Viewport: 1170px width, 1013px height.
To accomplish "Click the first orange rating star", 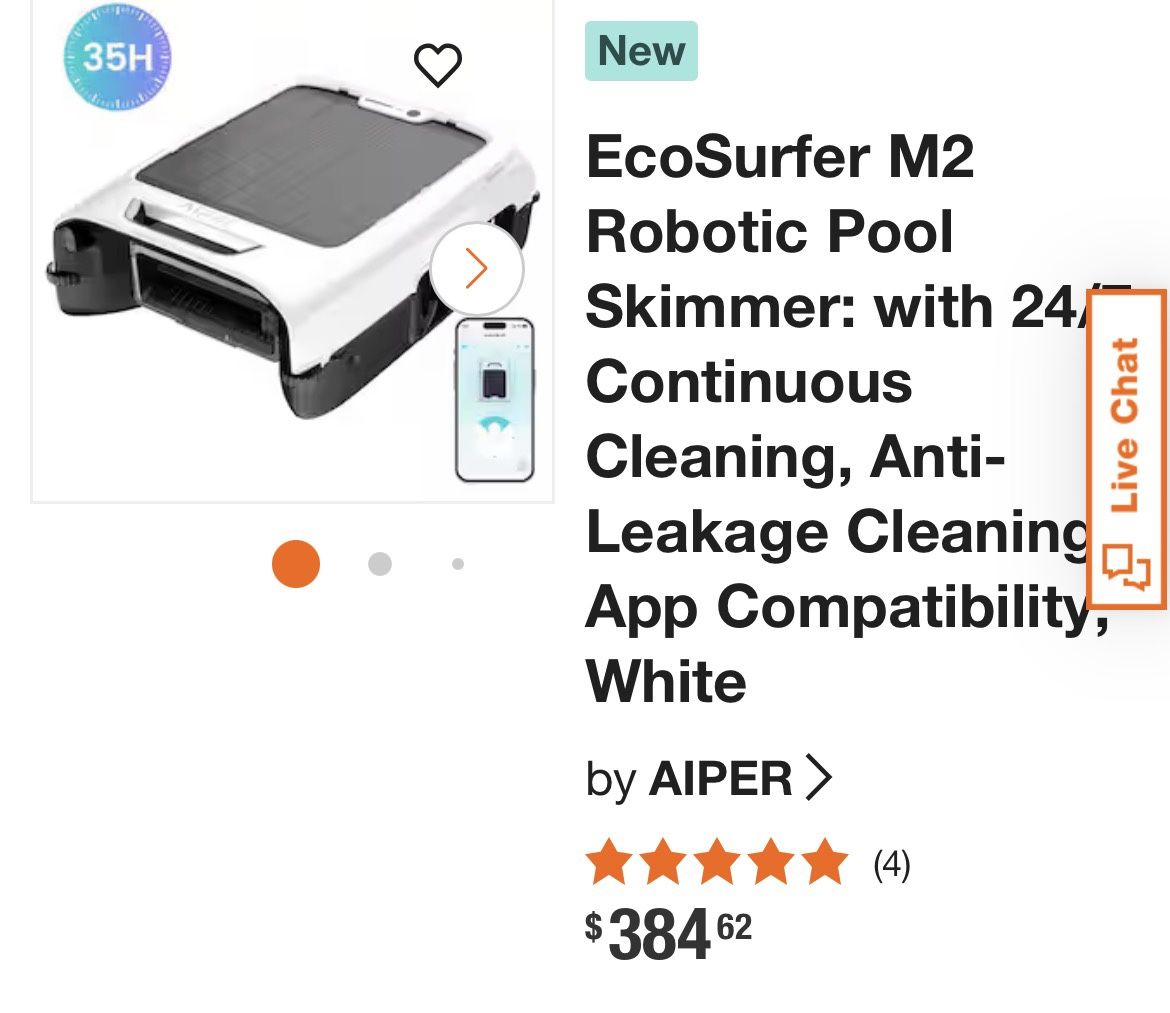I will coord(607,863).
